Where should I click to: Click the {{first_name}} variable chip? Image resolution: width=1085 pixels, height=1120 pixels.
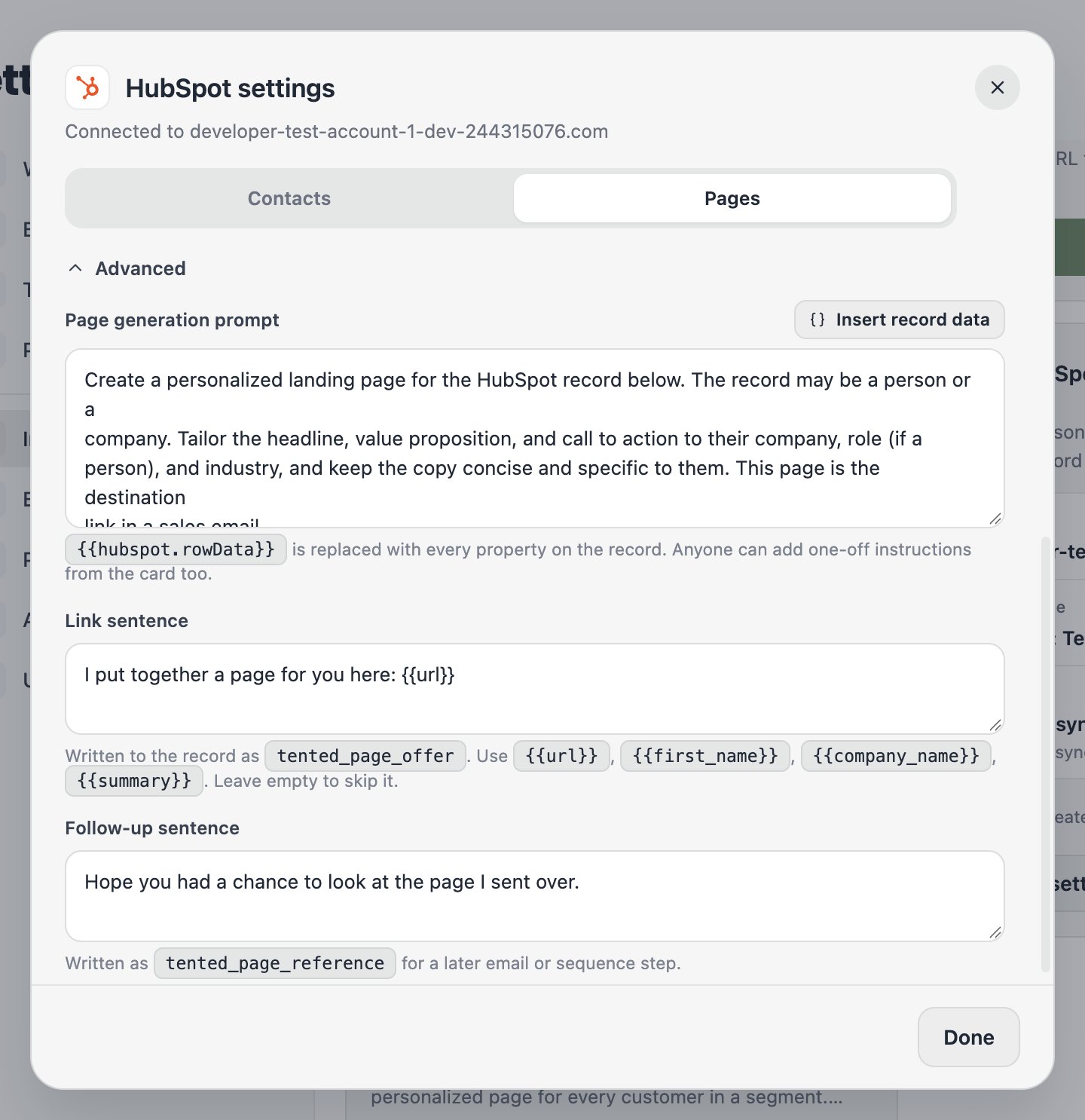704,756
